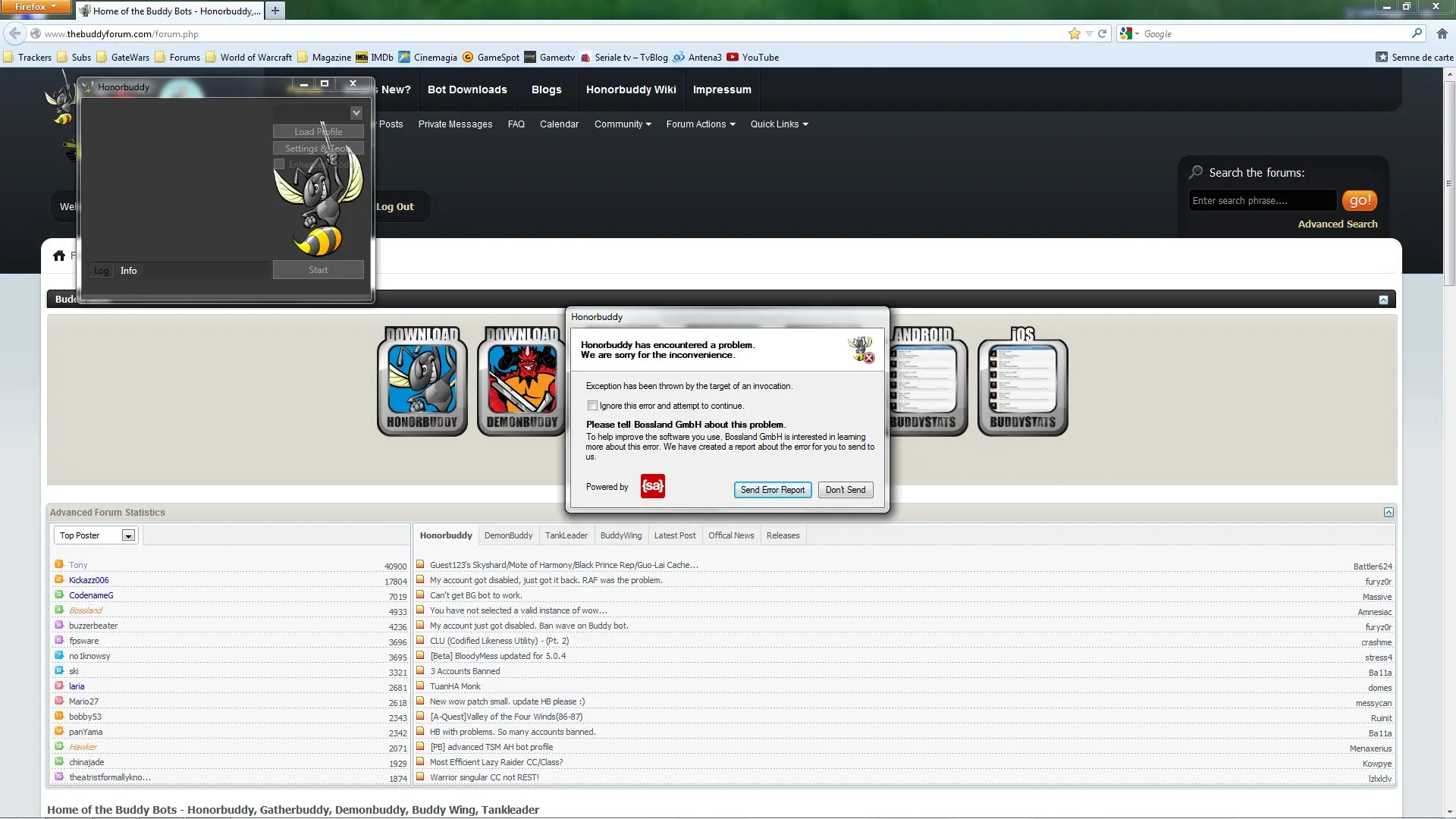Click the Advanced Search link
The width and height of the screenshot is (1456, 819).
(1338, 224)
